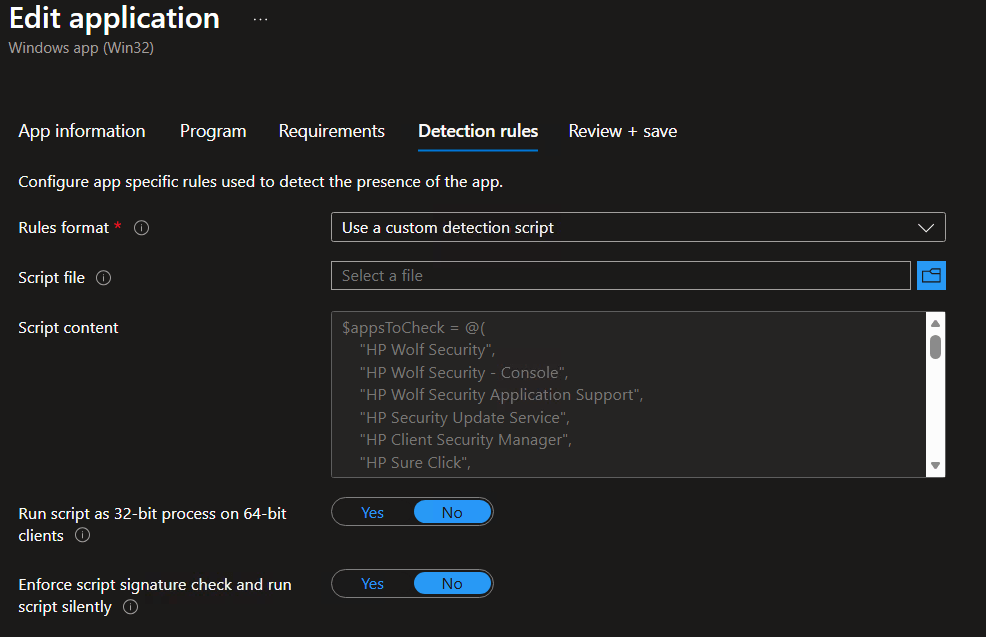Open the ellipsis menu beside Edit application

[x=260, y=19]
